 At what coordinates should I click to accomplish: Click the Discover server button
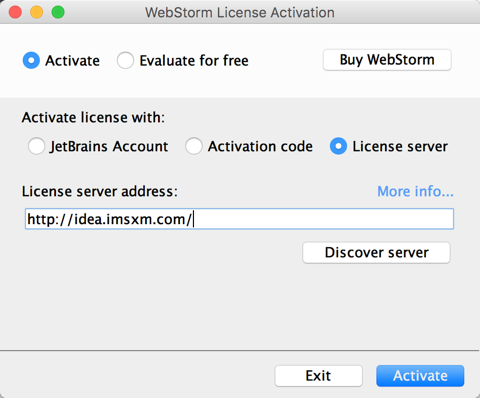(376, 253)
